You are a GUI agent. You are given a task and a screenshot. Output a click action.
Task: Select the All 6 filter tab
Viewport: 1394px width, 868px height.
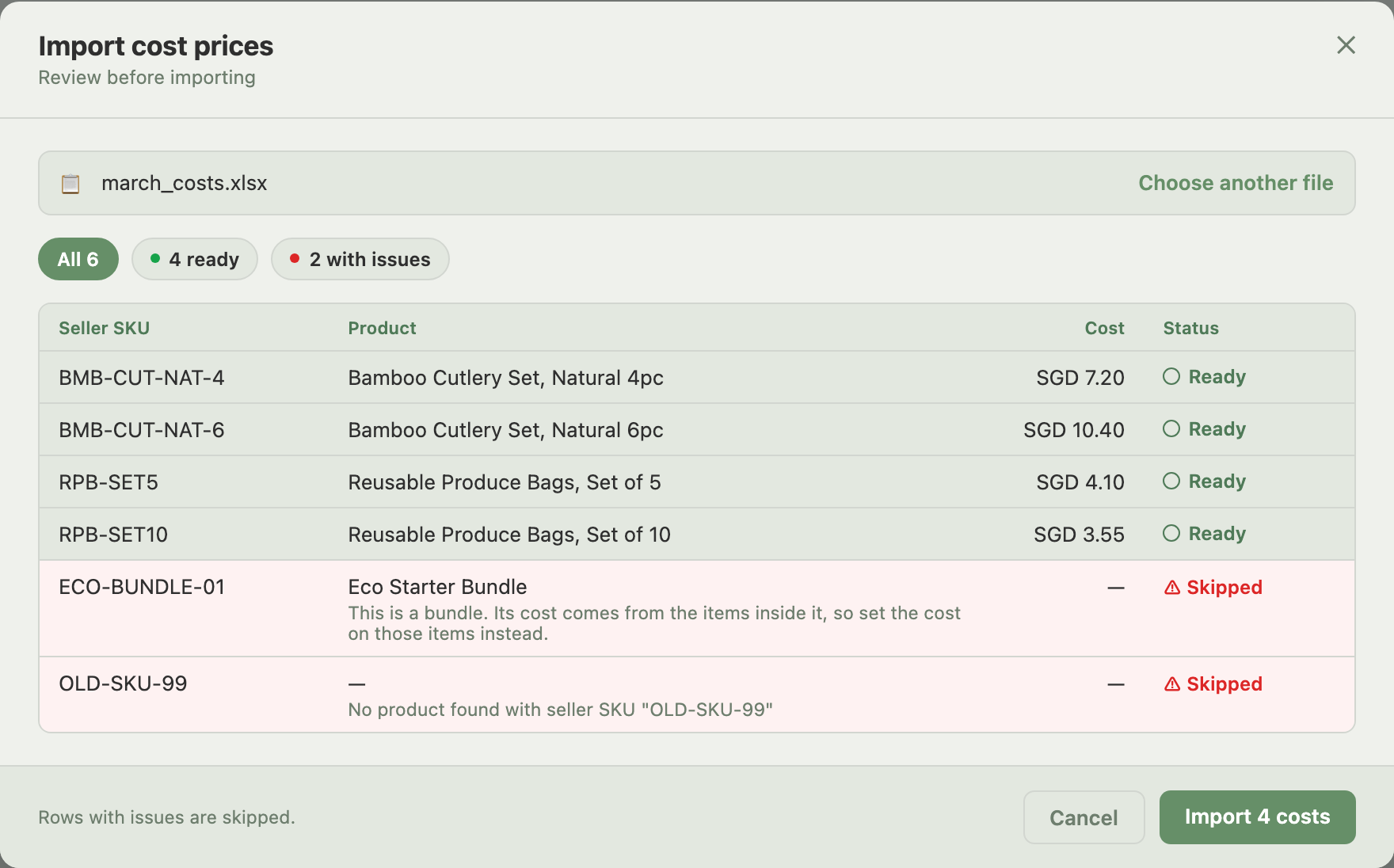point(78,259)
